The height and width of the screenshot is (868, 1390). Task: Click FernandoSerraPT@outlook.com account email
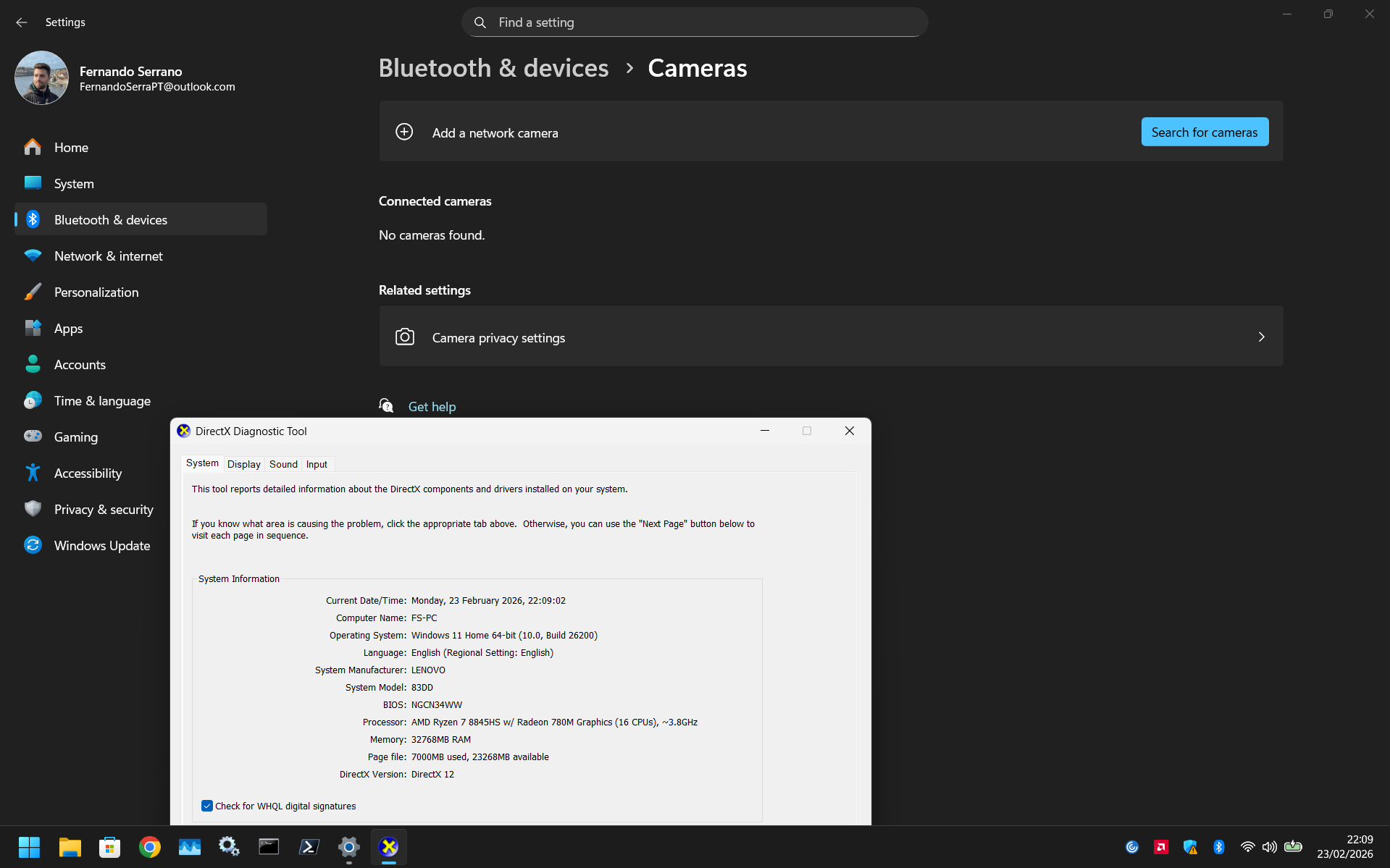coord(157,87)
